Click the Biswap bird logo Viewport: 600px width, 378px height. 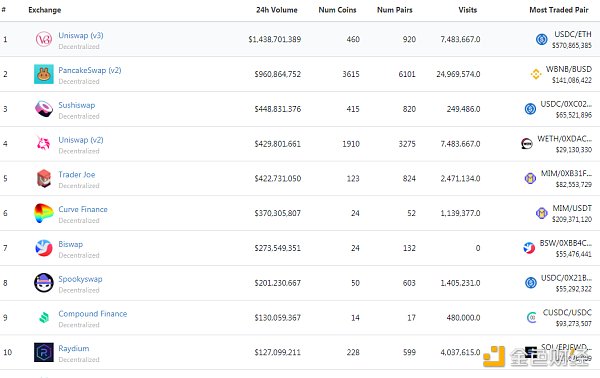click(44, 248)
